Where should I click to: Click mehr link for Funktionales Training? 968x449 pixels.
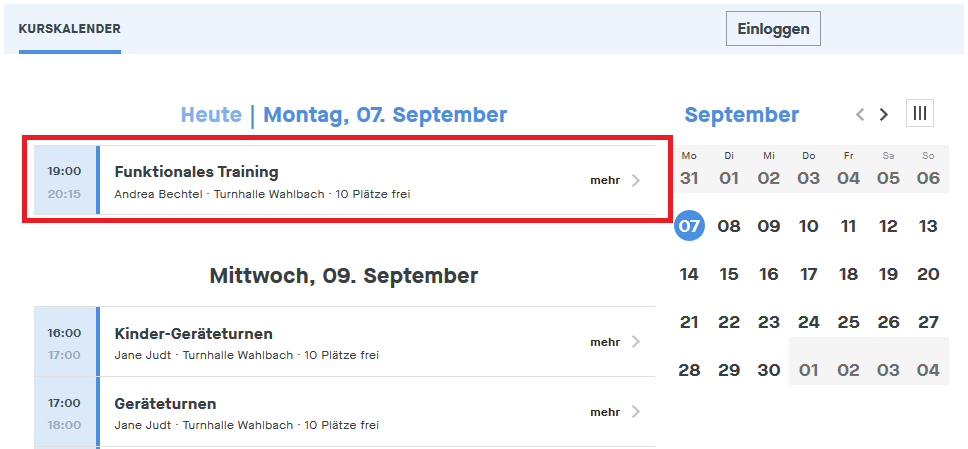(605, 181)
